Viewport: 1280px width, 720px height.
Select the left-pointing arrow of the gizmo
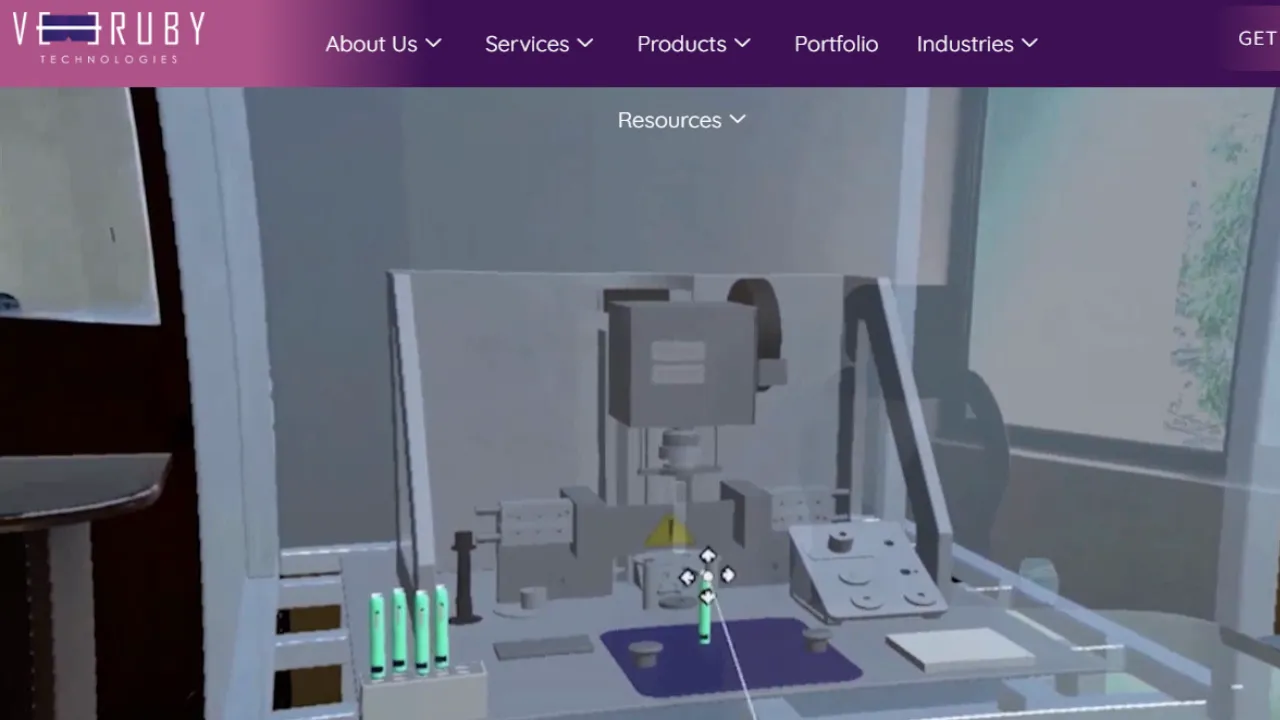pyautogui.click(x=687, y=577)
